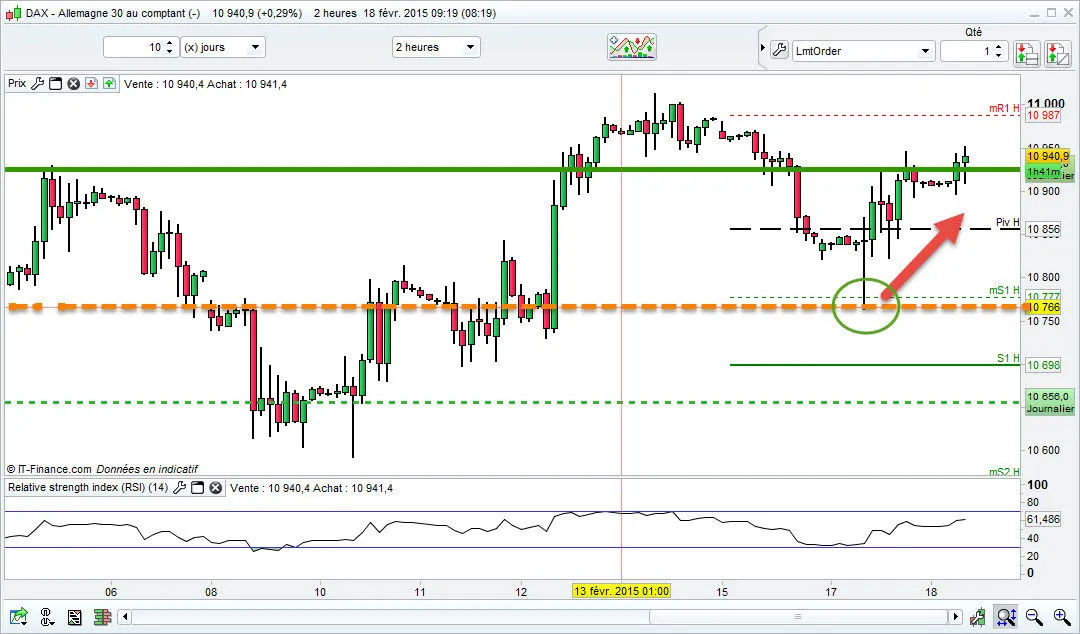Click the 10 766 orange price label

1043,307
